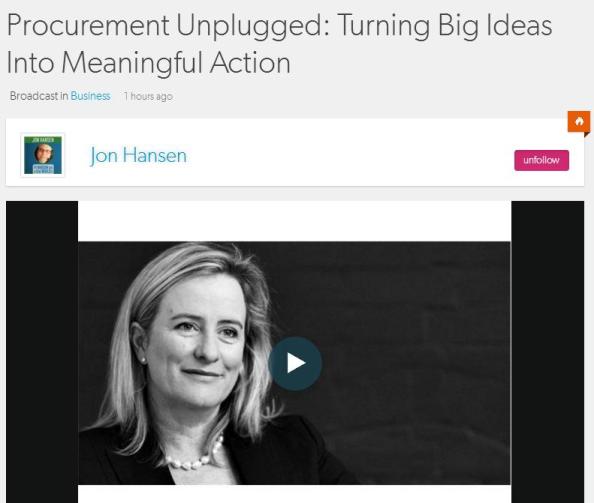The height and width of the screenshot is (503, 594).
Task: Open the Business category link
Action: click(90, 96)
